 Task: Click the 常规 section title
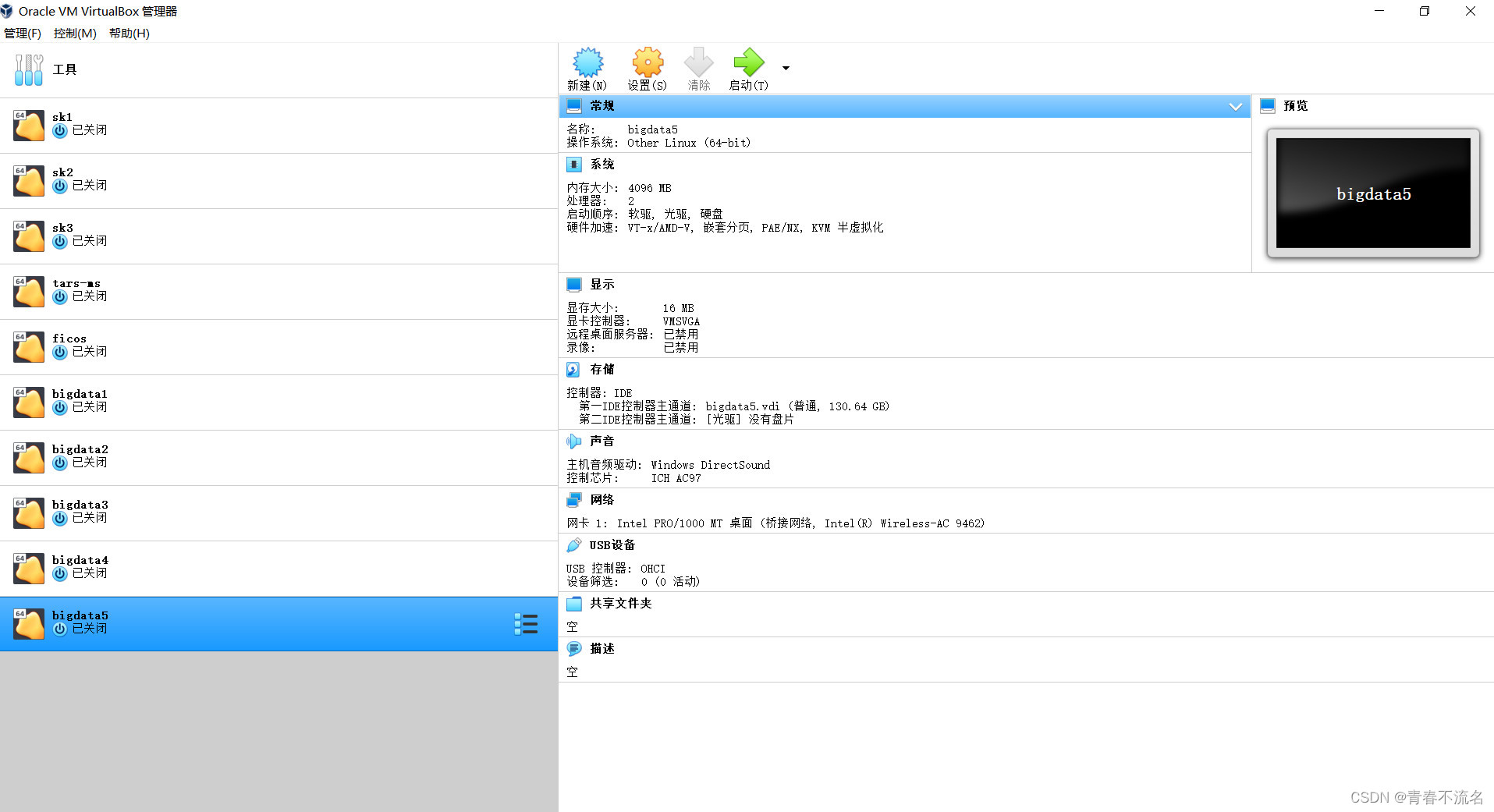(x=602, y=106)
